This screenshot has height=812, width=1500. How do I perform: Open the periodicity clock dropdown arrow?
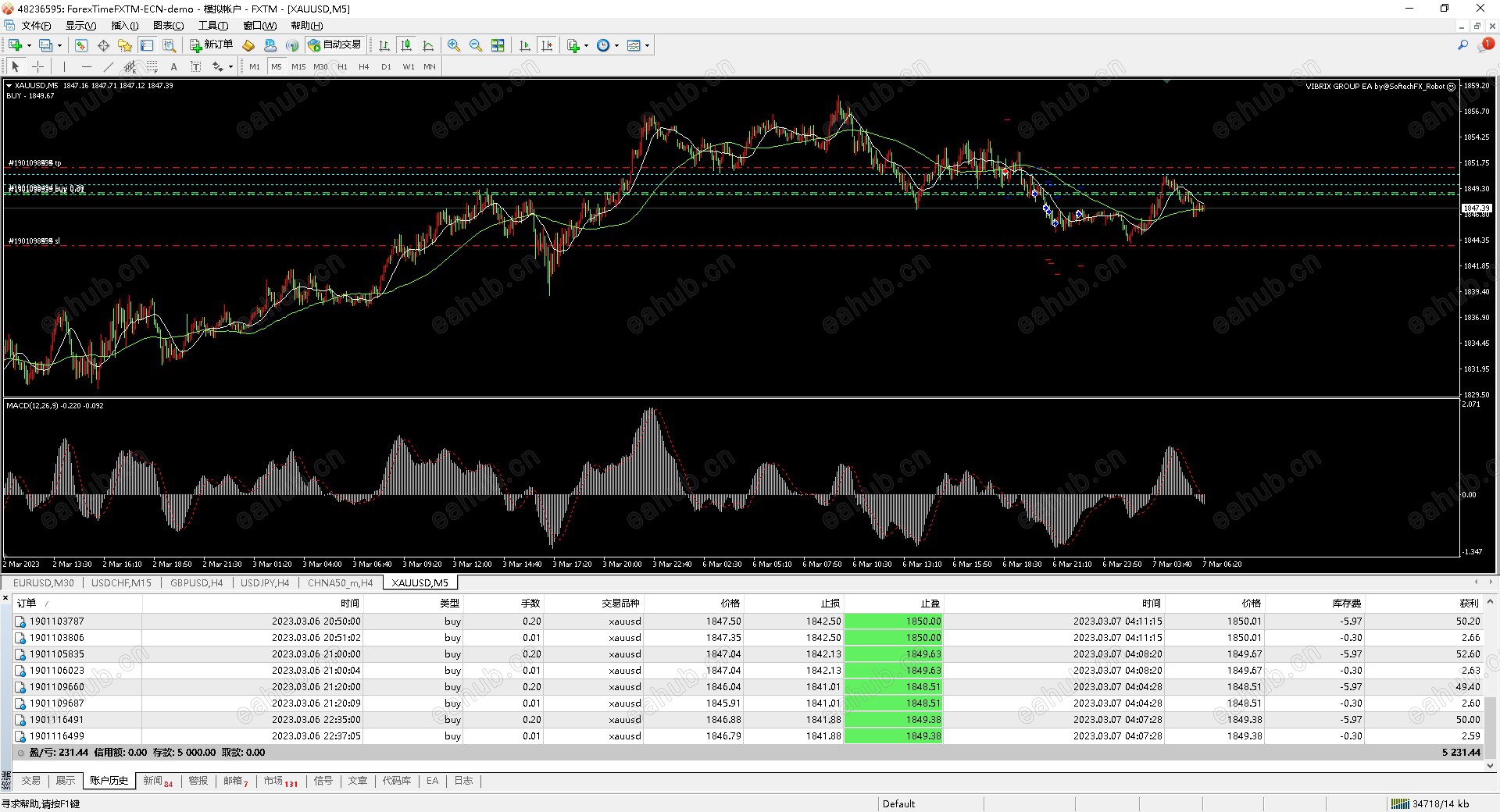[x=616, y=45]
